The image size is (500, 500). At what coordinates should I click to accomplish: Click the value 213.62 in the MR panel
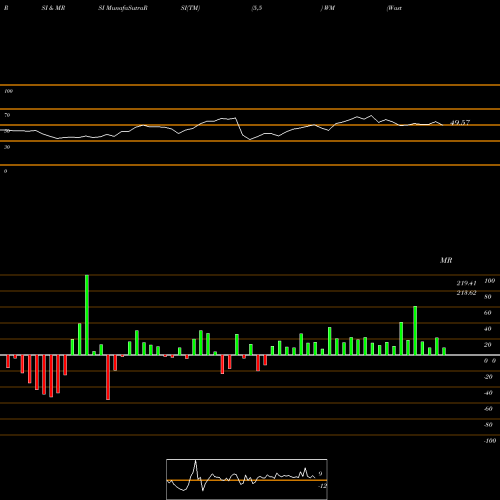point(466,293)
